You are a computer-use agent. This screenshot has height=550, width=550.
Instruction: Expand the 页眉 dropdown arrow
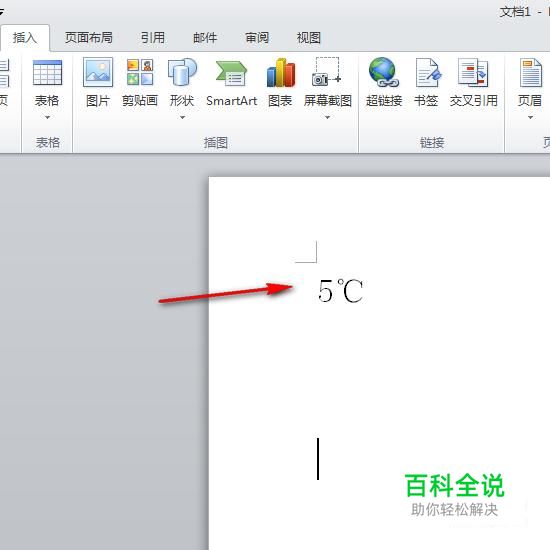[530, 117]
